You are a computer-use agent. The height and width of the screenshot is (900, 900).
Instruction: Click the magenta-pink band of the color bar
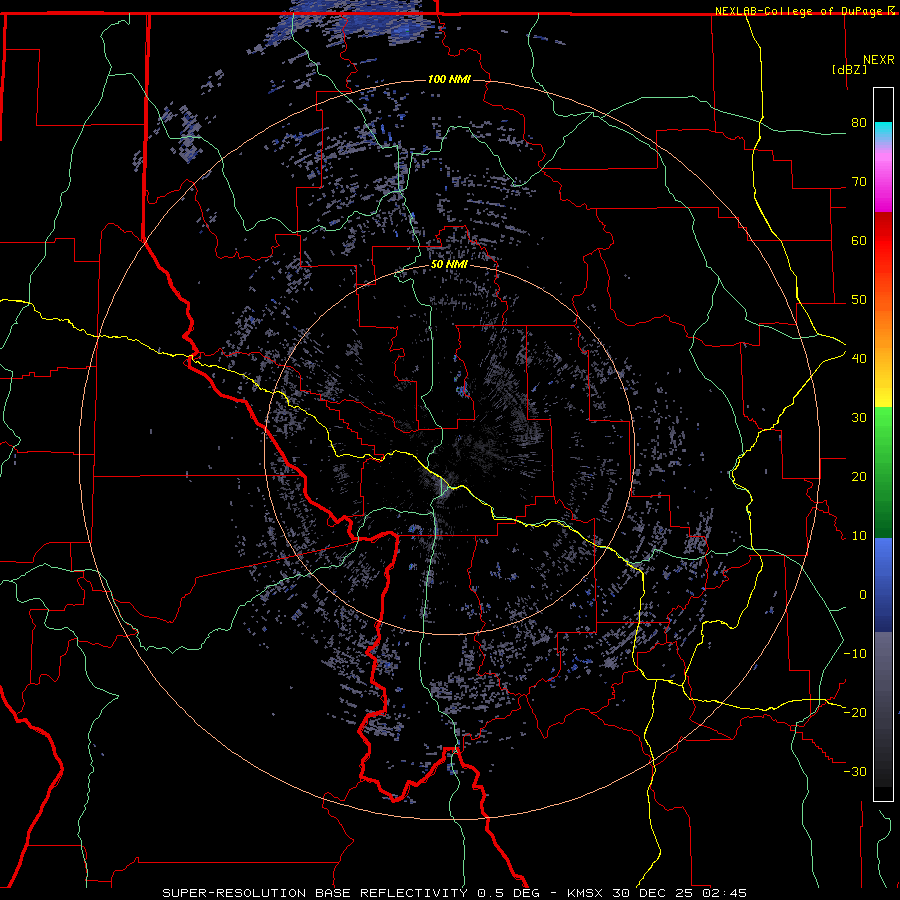coord(883,178)
